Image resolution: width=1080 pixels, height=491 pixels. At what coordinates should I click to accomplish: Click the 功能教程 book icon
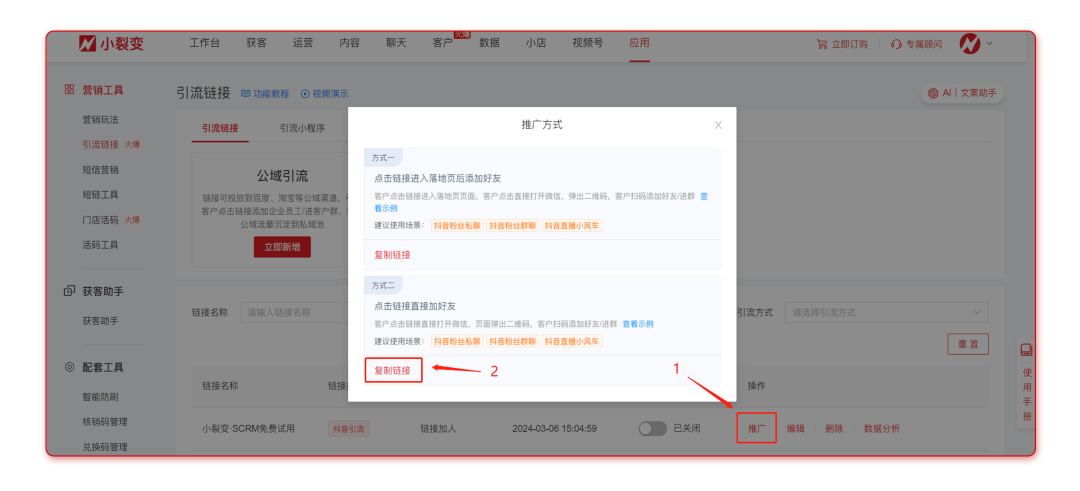[246, 94]
